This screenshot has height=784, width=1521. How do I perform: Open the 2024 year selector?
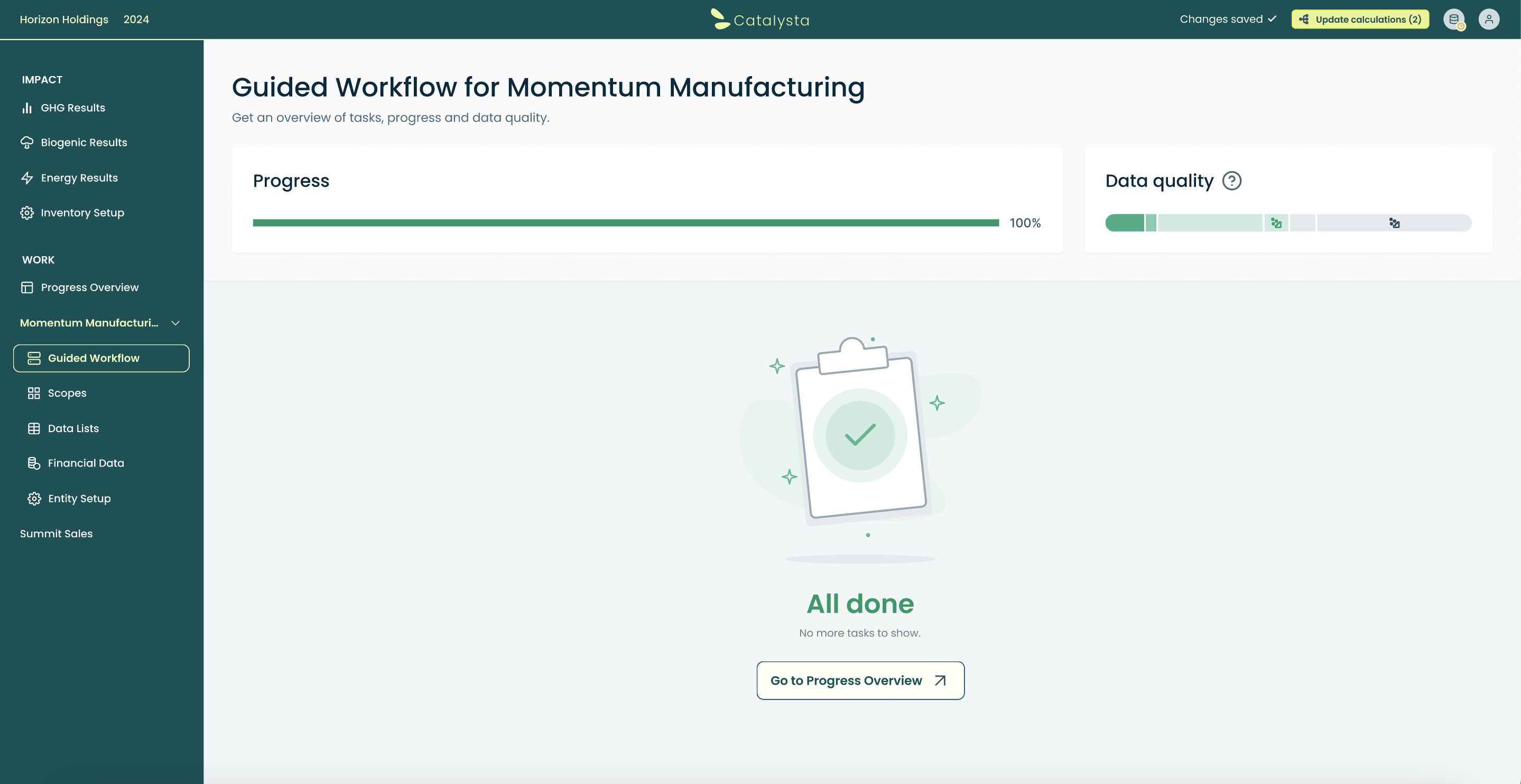tap(136, 20)
